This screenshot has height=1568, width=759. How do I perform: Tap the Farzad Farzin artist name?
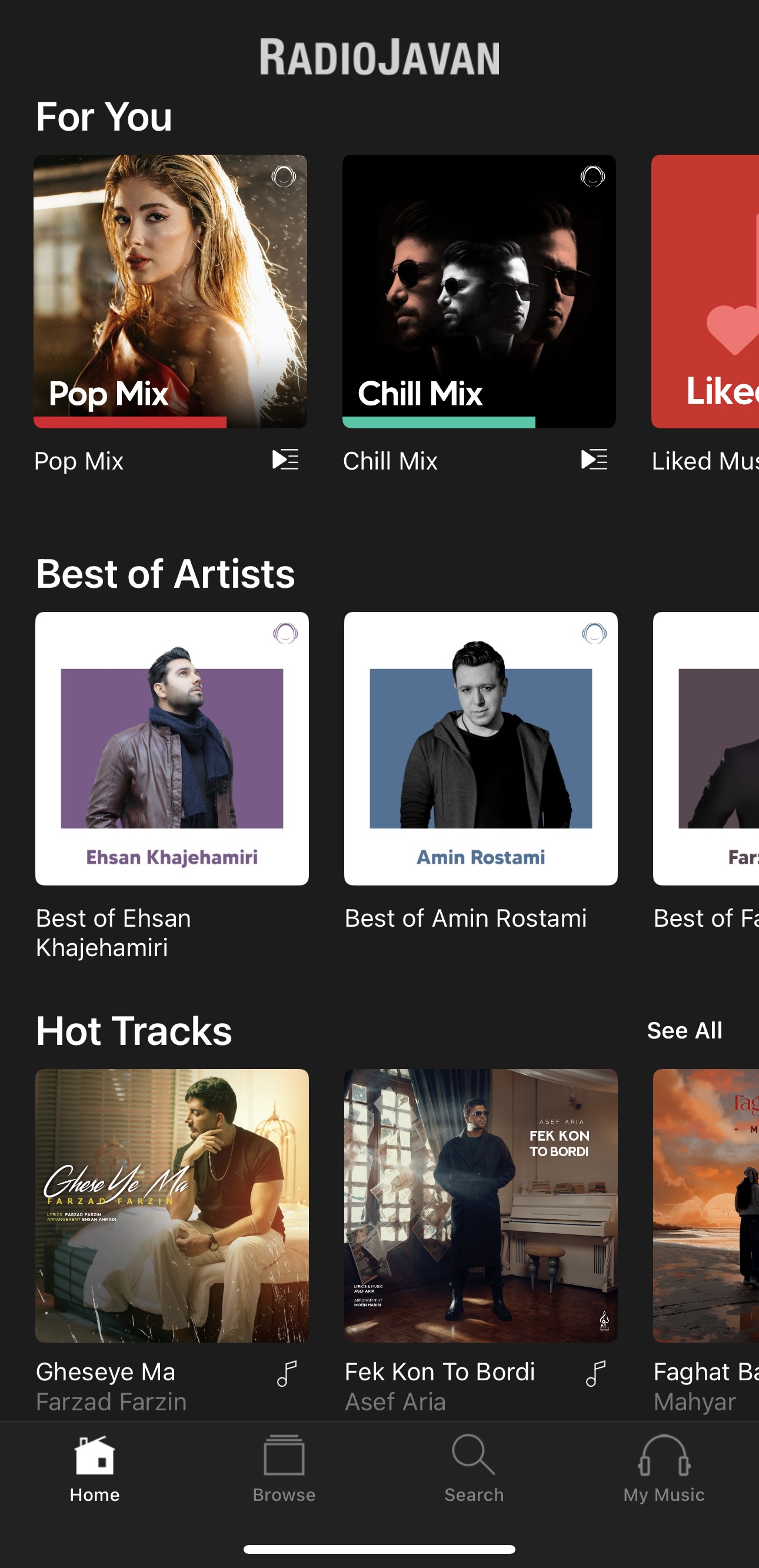click(x=111, y=1402)
